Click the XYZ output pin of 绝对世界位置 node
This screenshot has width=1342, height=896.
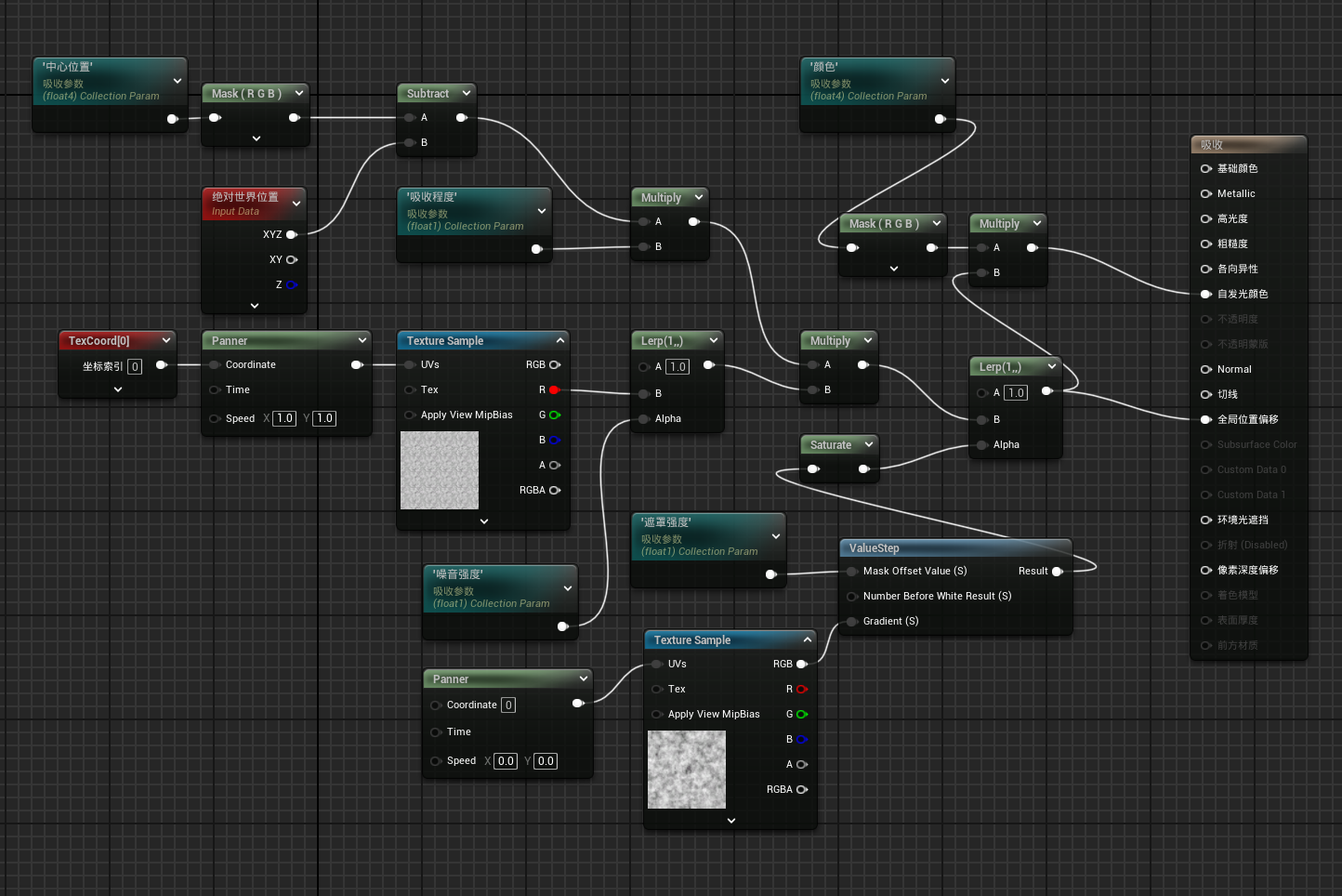pos(292,235)
